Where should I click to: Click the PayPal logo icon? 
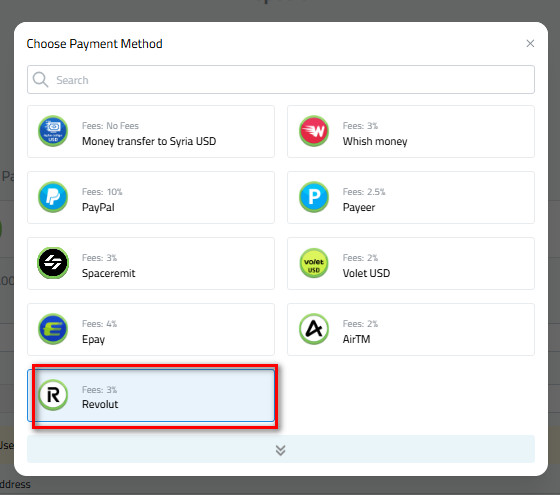(x=53, y=197)
